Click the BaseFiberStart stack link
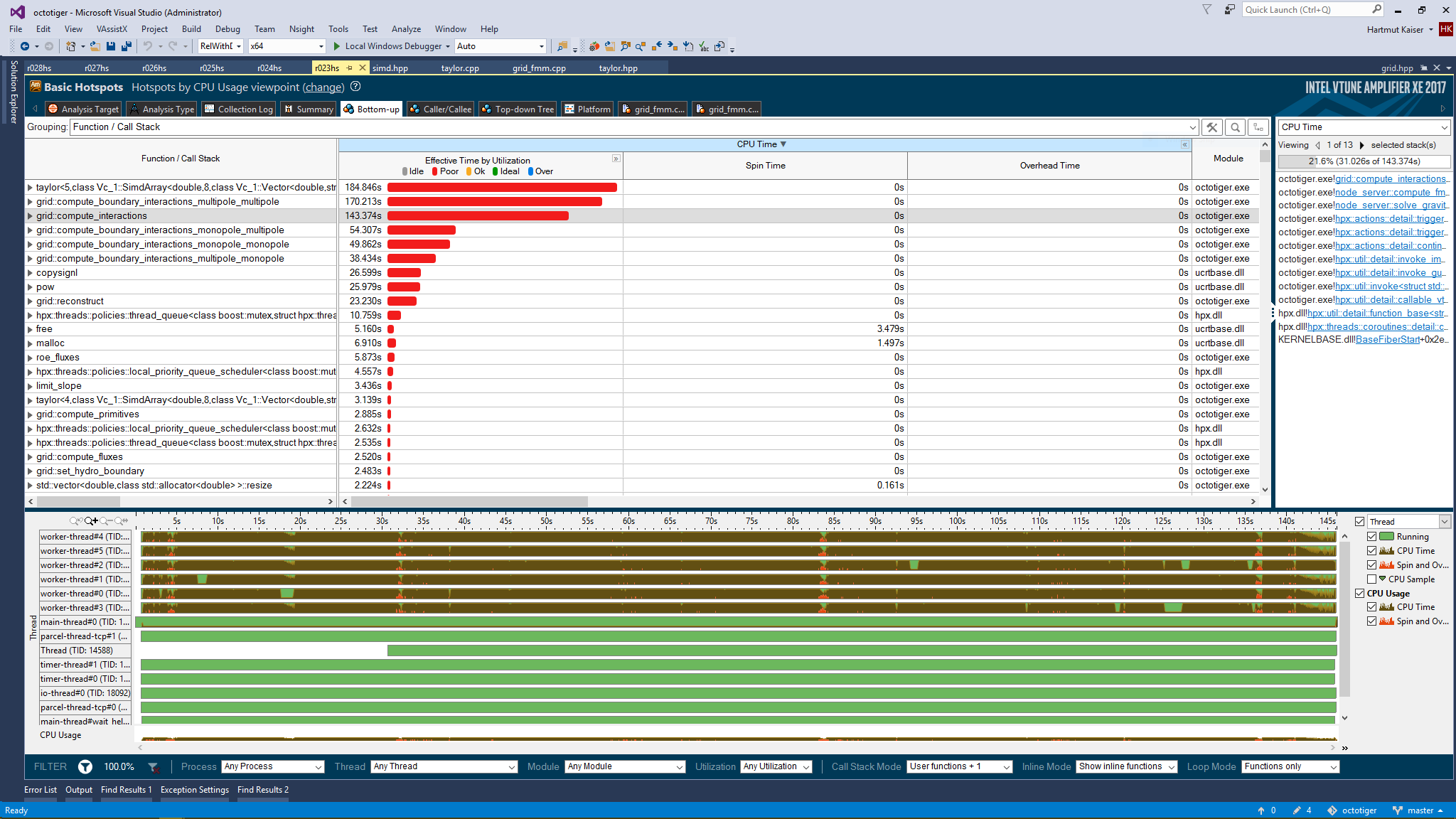This screenshot has height=819, width=1456. coord(1388,340)
